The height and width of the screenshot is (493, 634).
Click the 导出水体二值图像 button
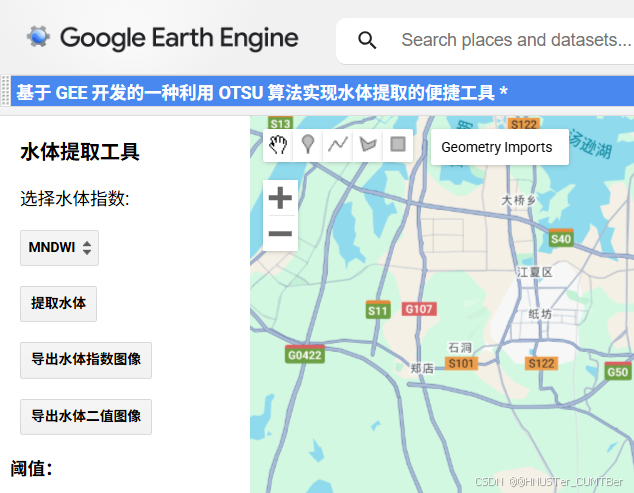(86, 417)
